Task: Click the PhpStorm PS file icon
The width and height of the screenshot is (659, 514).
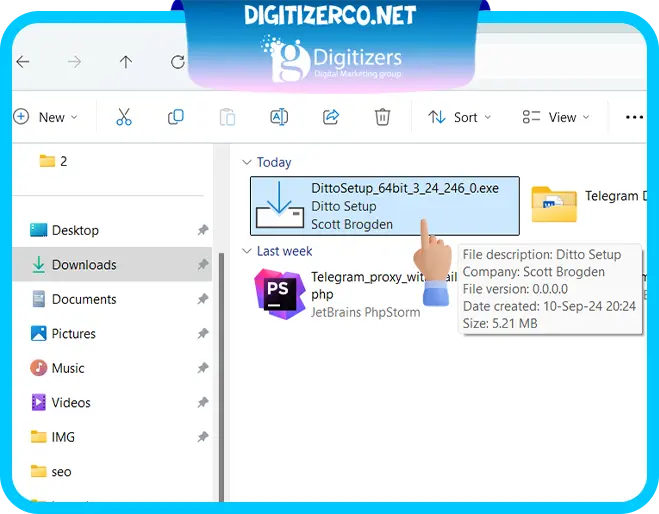Action: tap(279, 294)
